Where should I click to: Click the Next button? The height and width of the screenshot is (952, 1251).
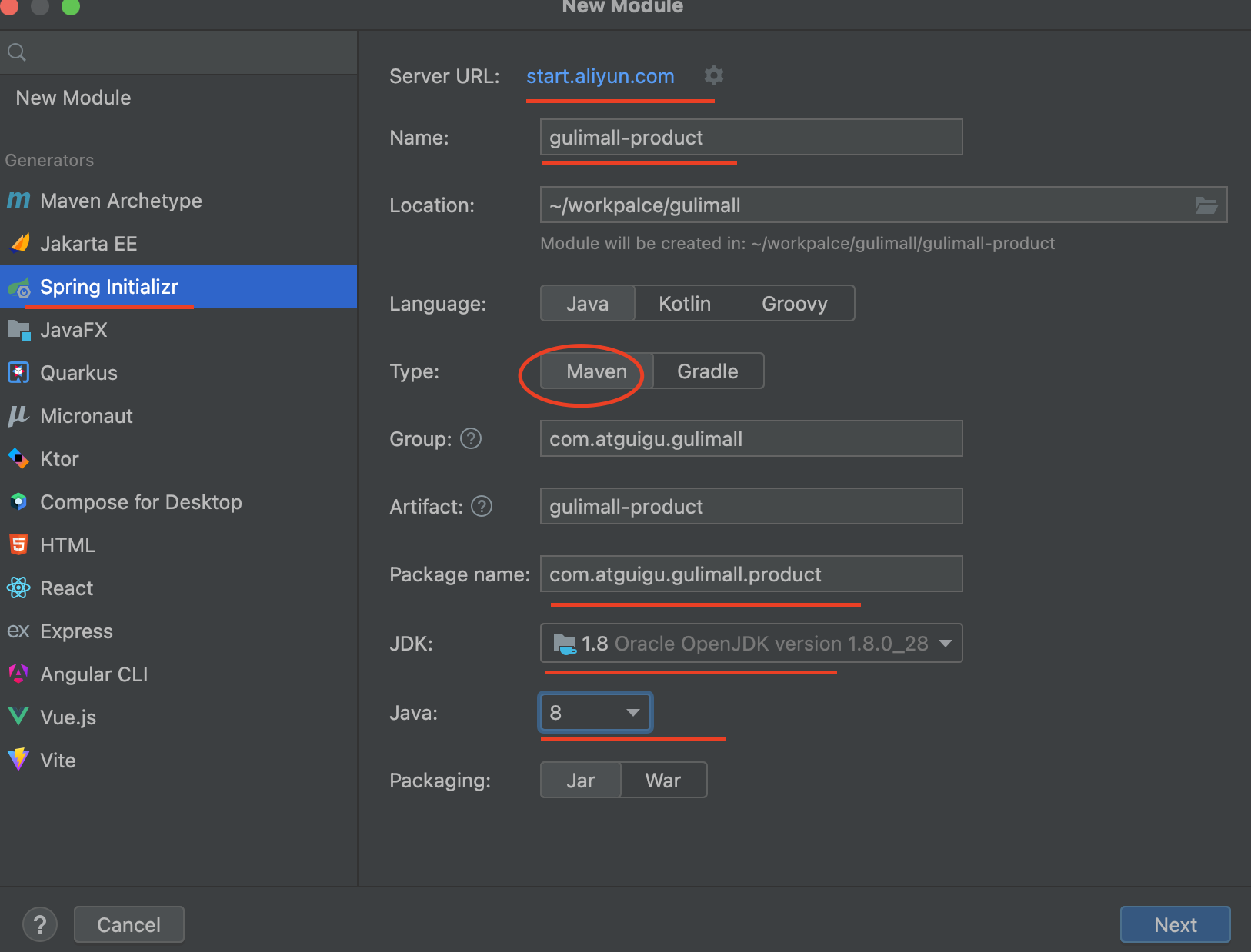(1175, 924)
